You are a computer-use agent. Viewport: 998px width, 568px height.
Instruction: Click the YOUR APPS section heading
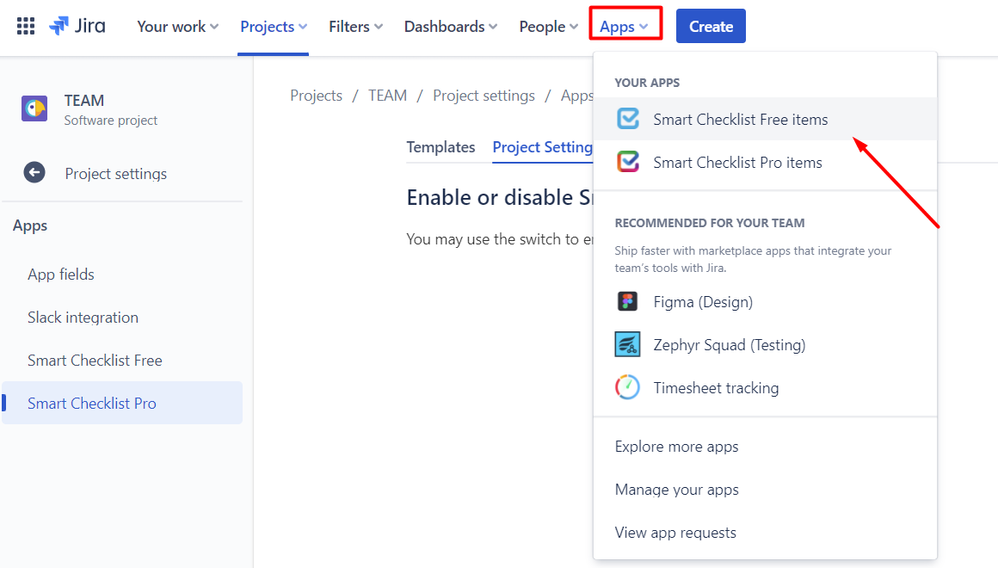647,83
